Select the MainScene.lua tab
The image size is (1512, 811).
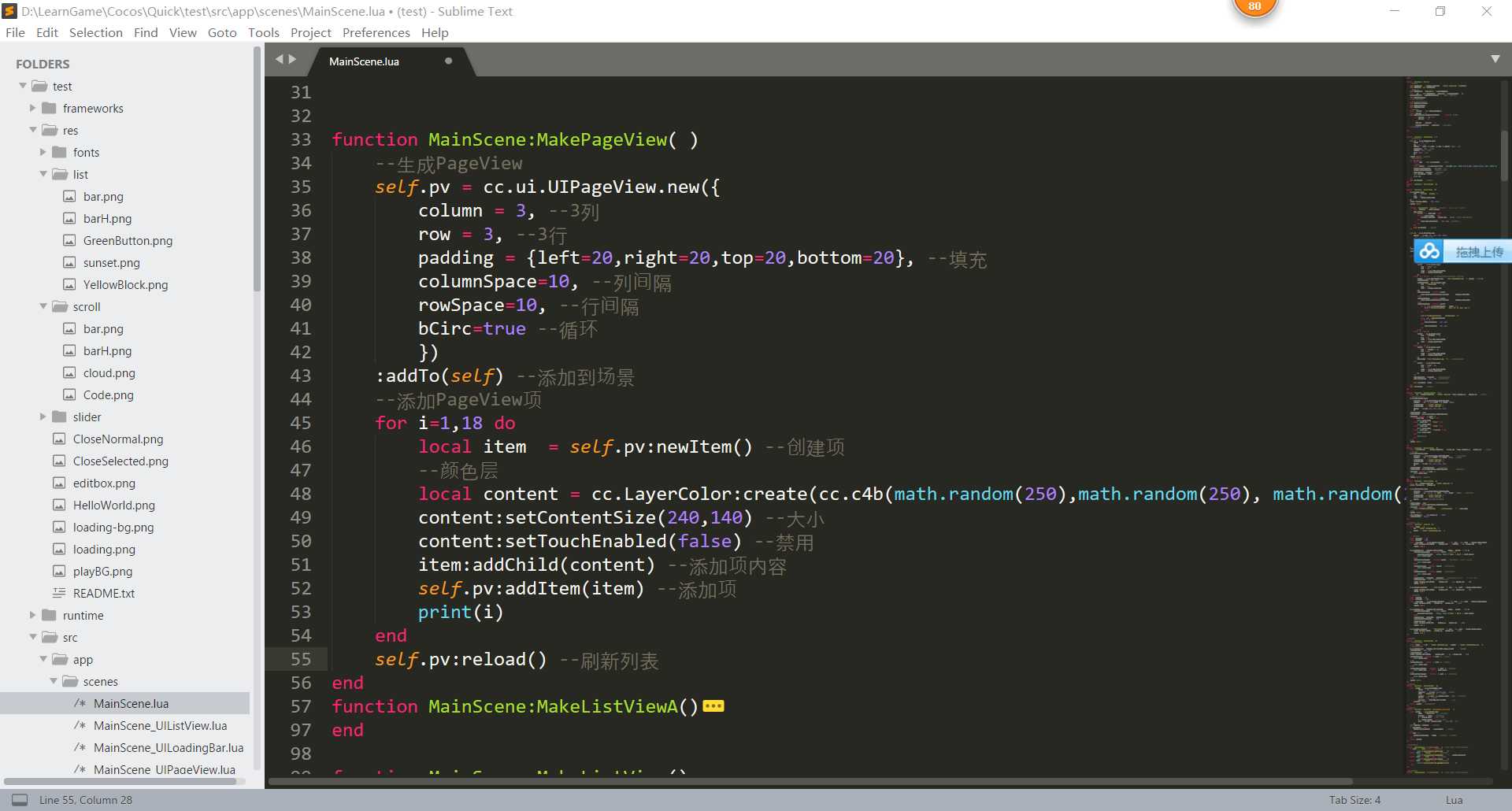364,61
